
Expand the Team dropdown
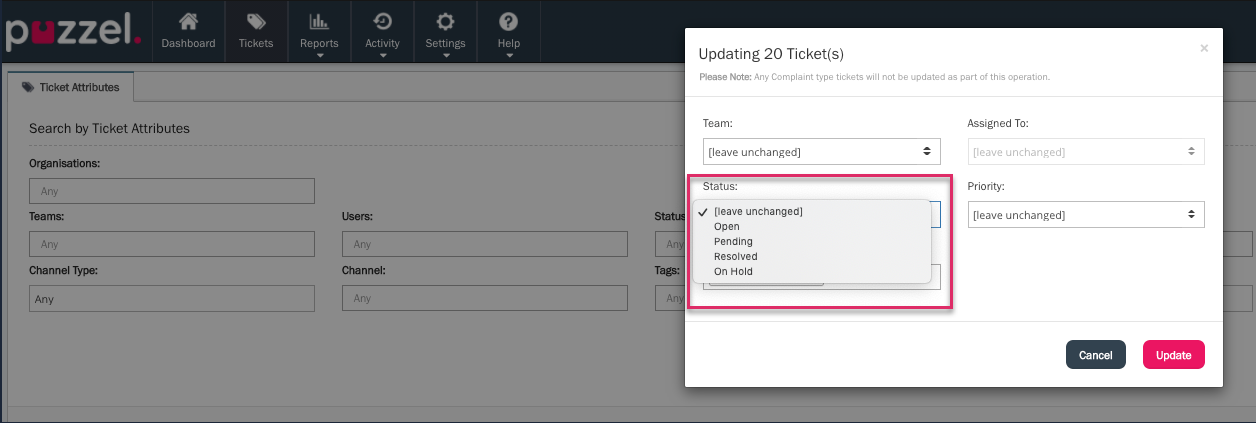point(821,152)
